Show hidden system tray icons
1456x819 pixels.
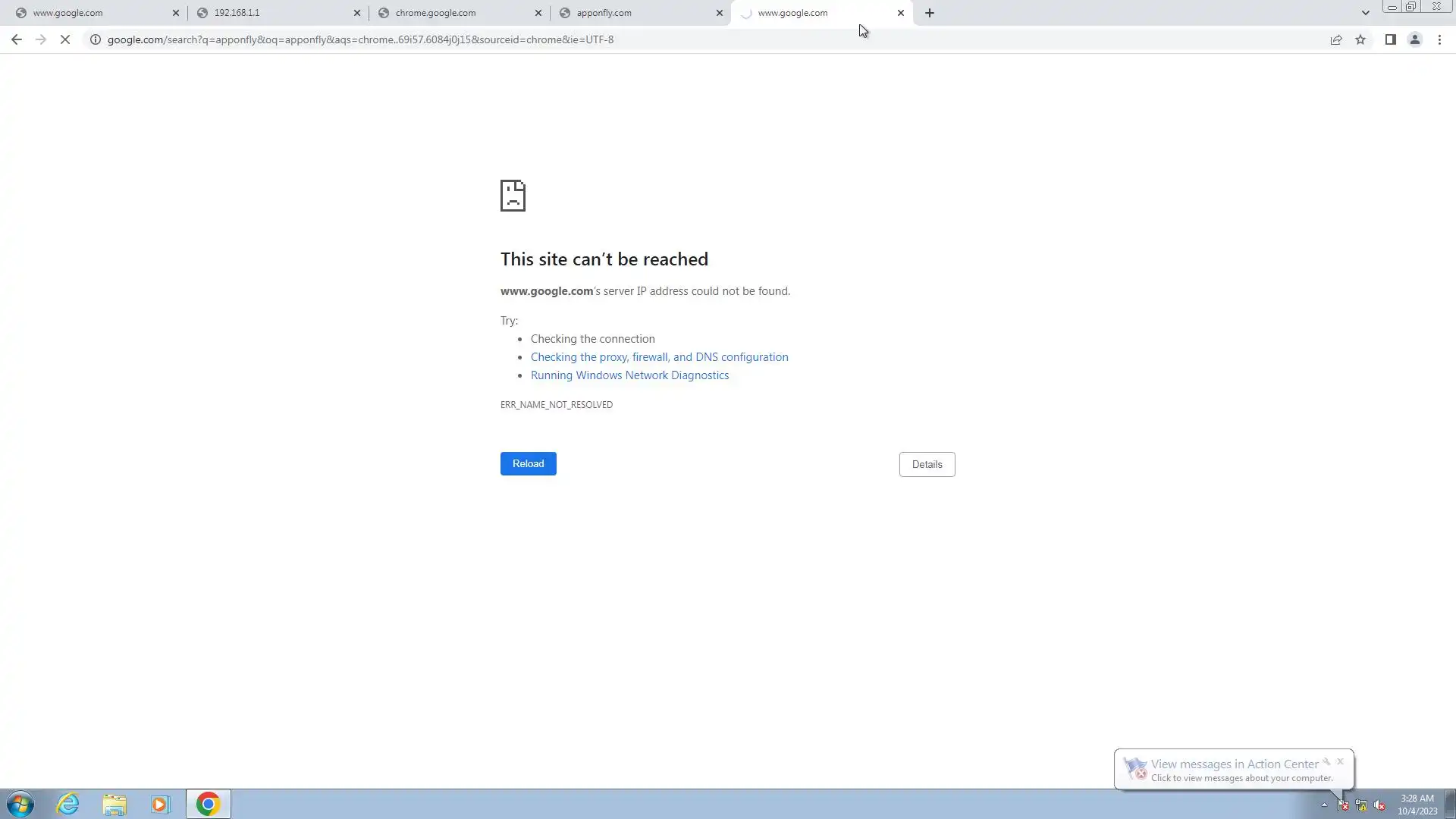(x=1324, y=805)
